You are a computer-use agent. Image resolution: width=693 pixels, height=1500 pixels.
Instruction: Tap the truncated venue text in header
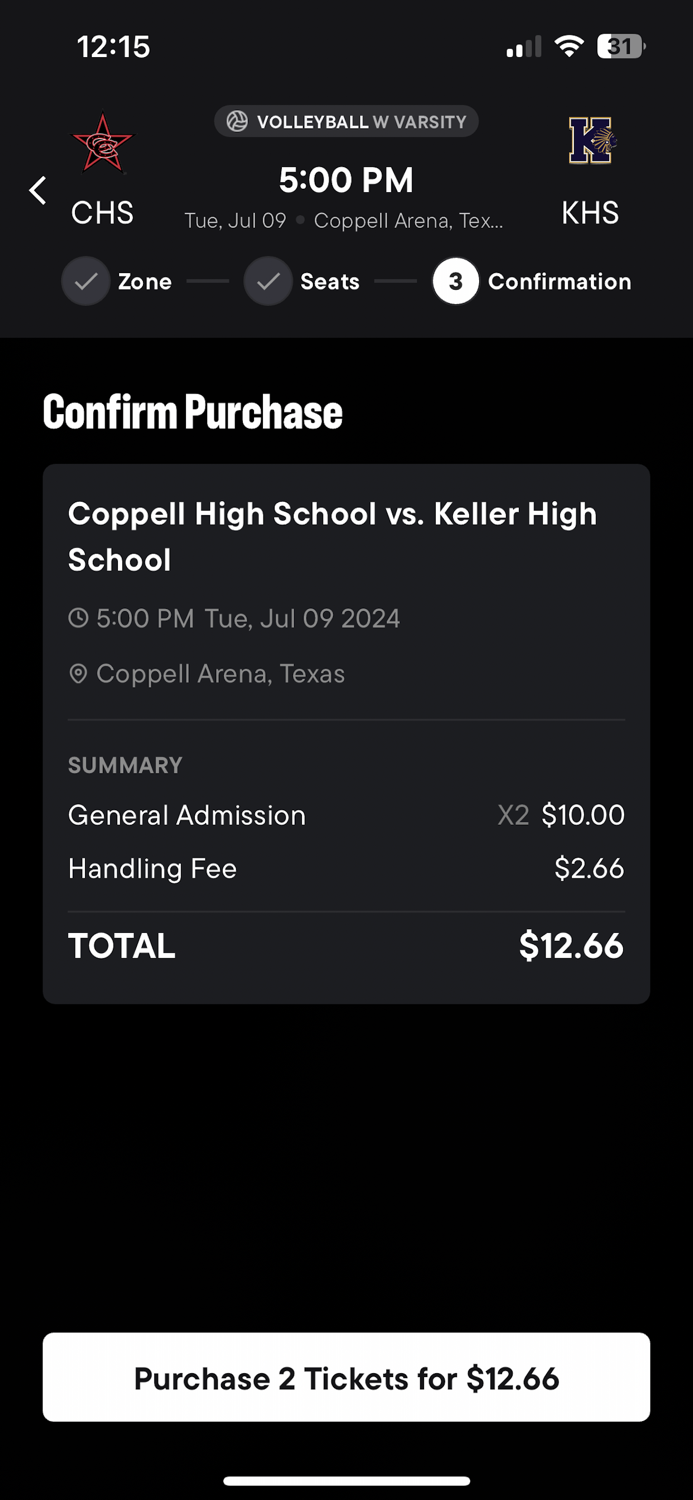(408, 221)
